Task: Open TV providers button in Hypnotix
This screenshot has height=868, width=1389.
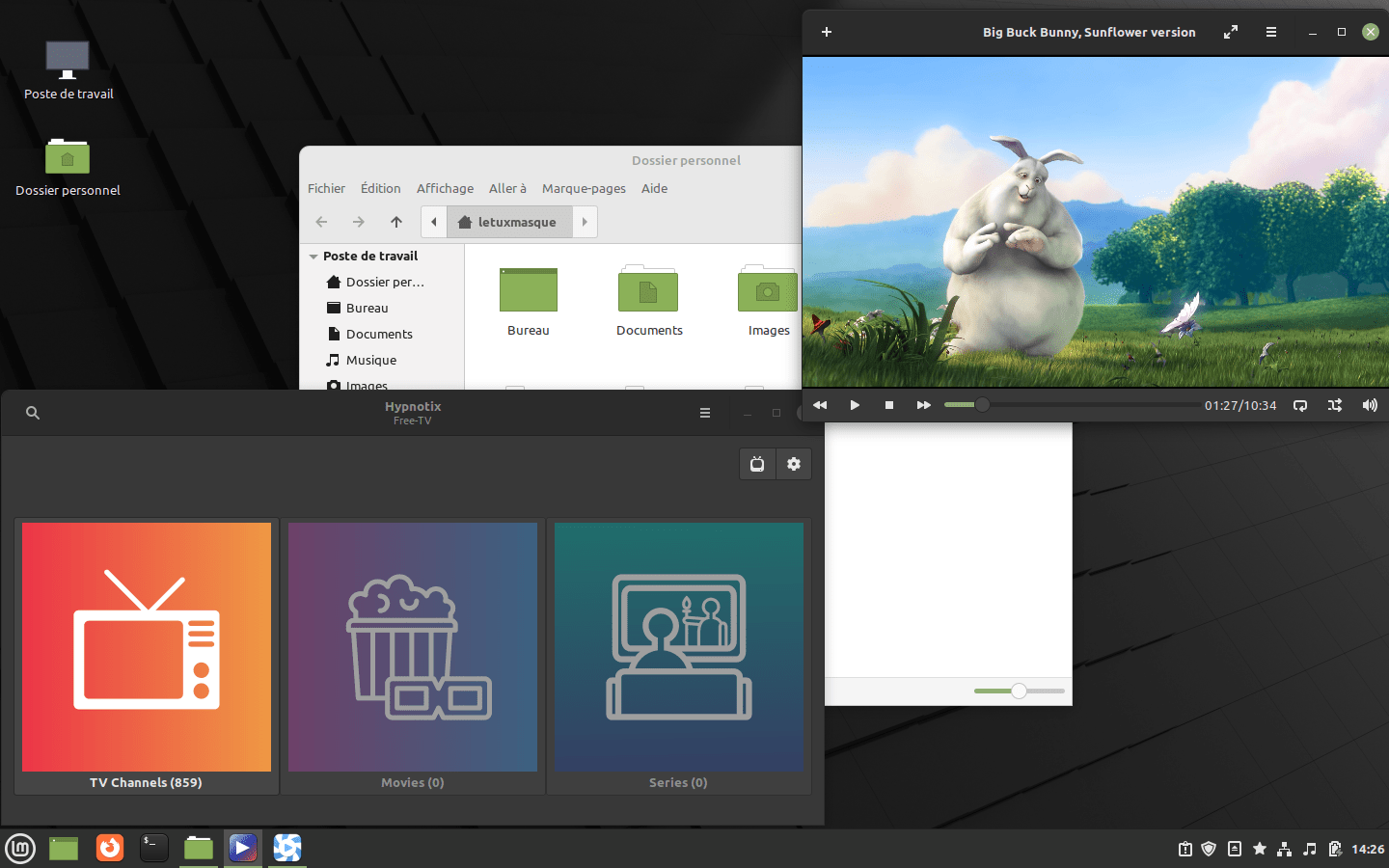Action: pos(757,464)
